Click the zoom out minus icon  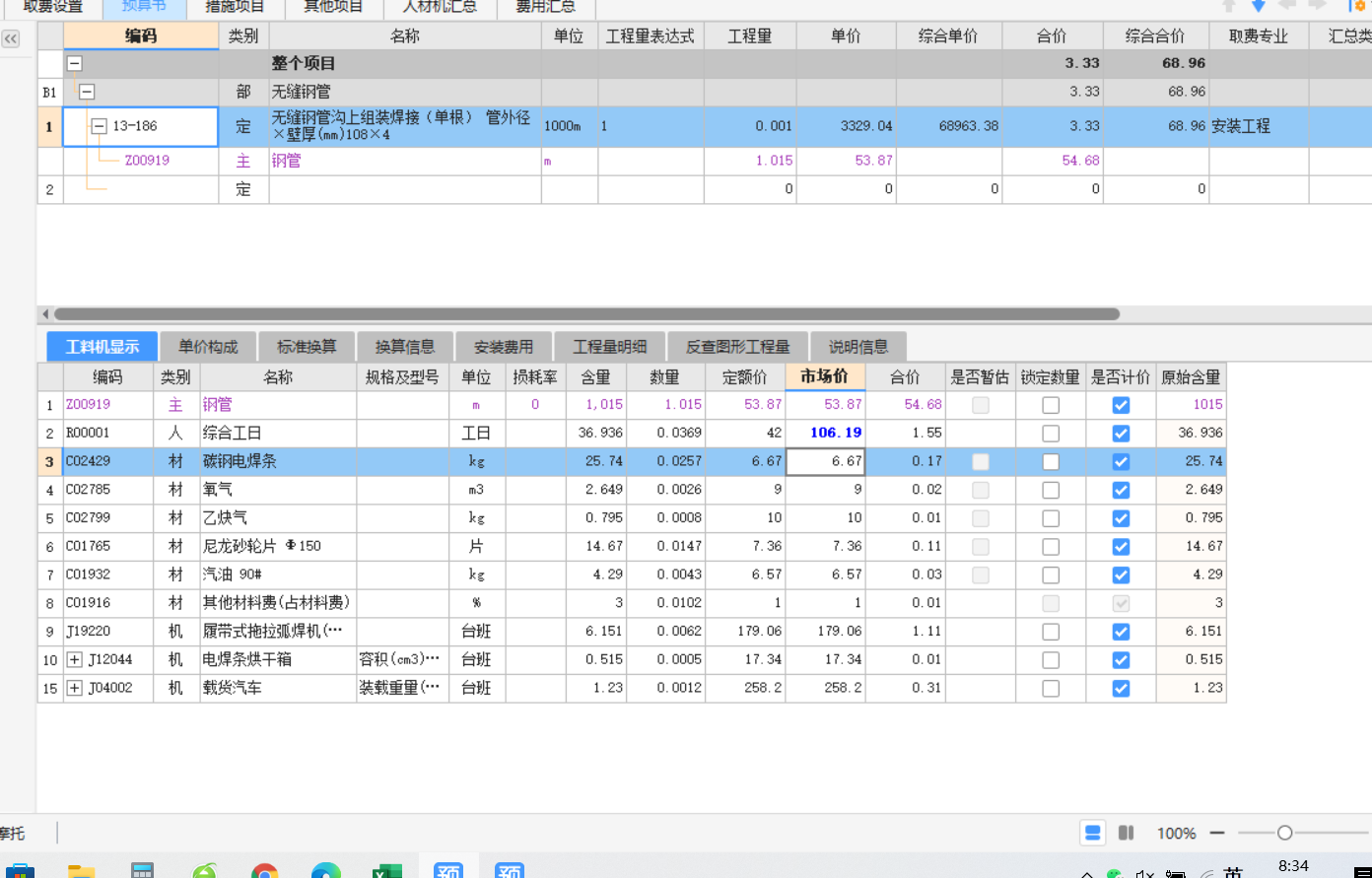pos(1217,833)
